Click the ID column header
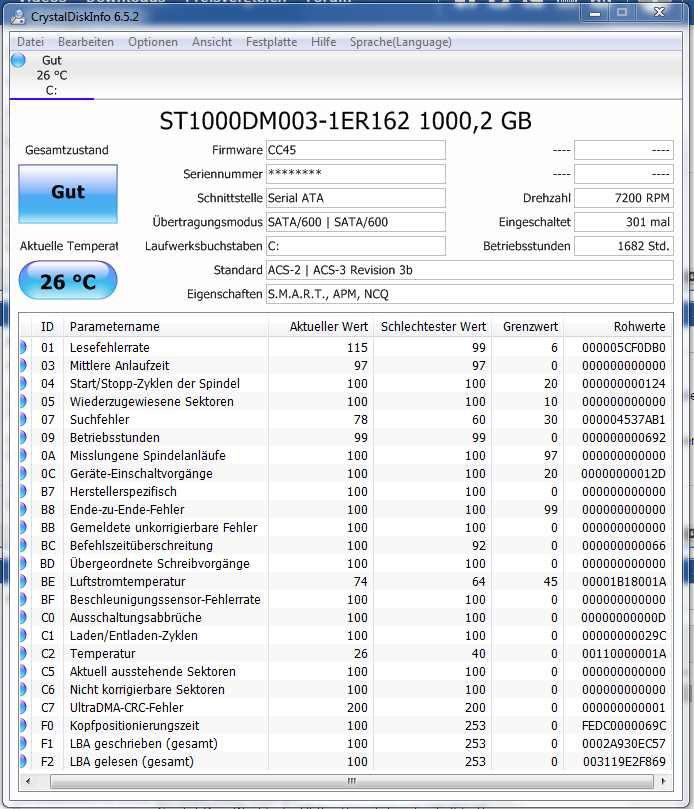Viewport: 694px width, 809px height. pyautogui.click(x=47, y=327)
